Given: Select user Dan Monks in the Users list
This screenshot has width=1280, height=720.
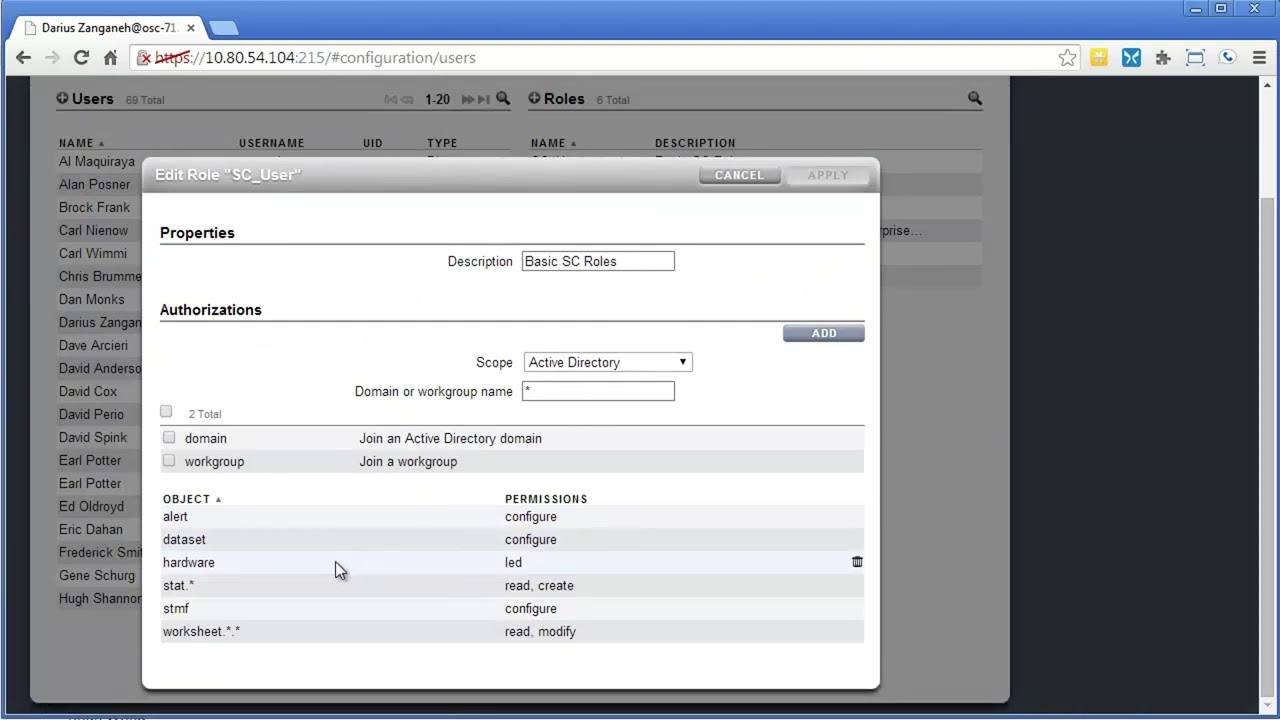Looking at the screenshot, I should point(92,299).
